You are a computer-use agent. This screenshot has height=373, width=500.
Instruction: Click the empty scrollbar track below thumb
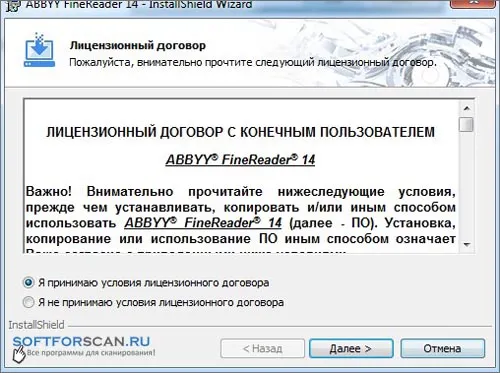467,185
